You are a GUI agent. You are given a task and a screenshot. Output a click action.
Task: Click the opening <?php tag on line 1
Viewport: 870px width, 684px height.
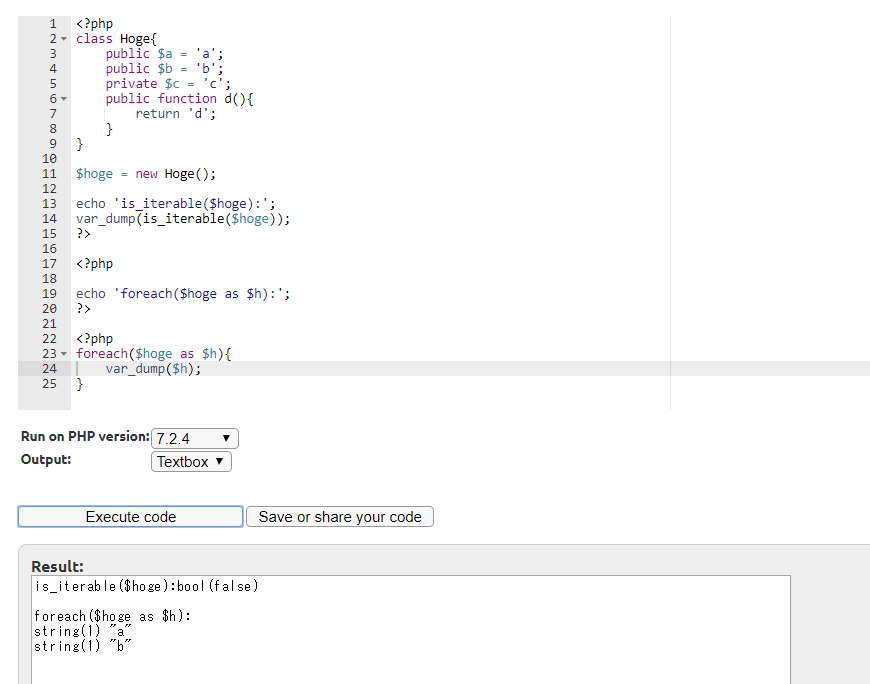click(x=94, y=23)
